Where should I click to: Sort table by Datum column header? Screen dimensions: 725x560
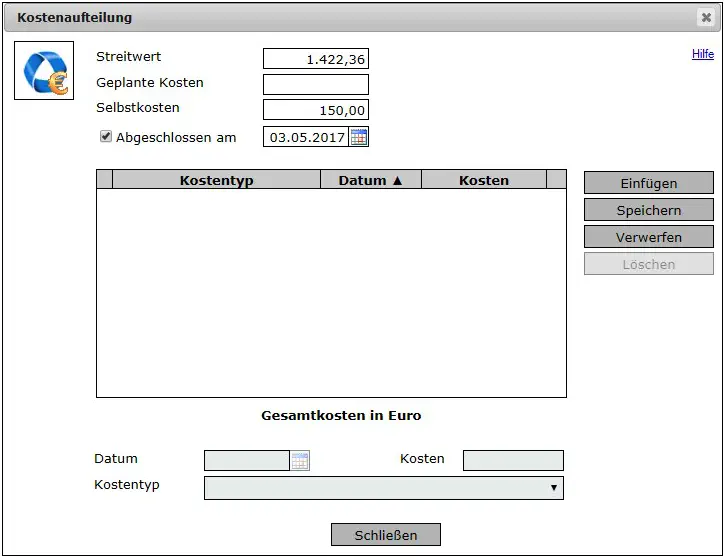370,180
